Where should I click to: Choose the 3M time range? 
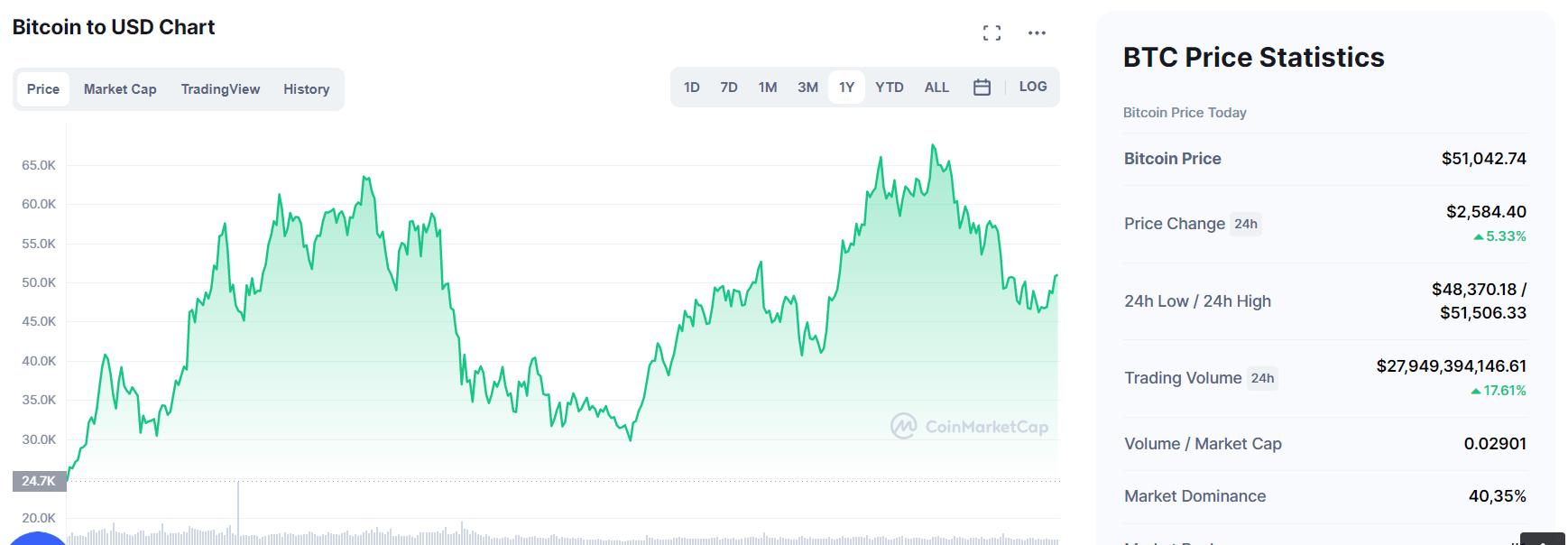point(807,88)
